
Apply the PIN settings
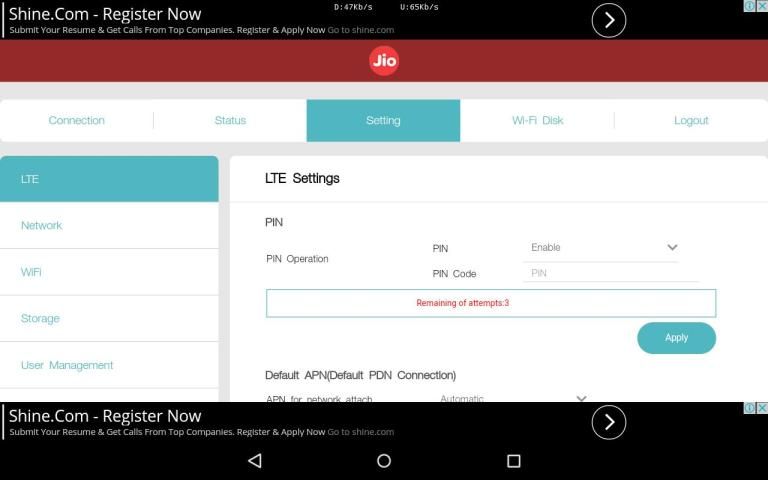[676, 338]
